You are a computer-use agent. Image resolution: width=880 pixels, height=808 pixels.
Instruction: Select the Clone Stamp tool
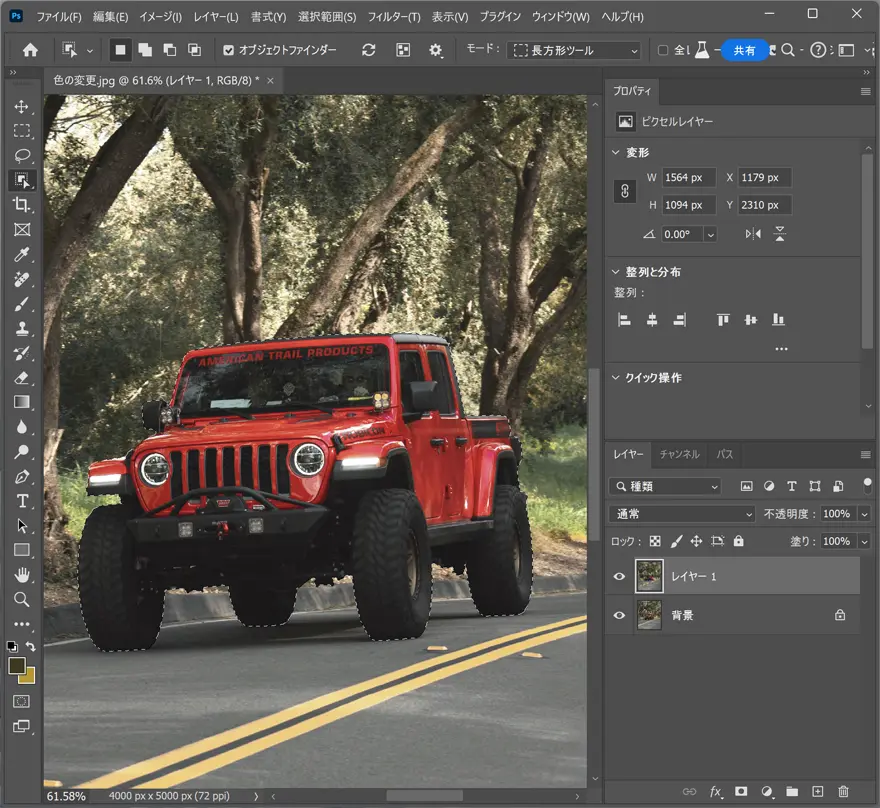[21, 328]
